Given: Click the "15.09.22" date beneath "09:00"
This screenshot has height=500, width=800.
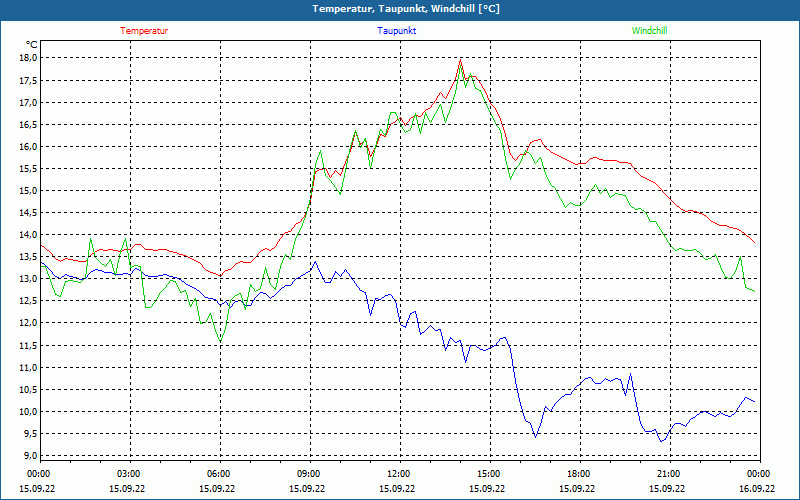Looking at the screenshot, I should click(307, 488).
